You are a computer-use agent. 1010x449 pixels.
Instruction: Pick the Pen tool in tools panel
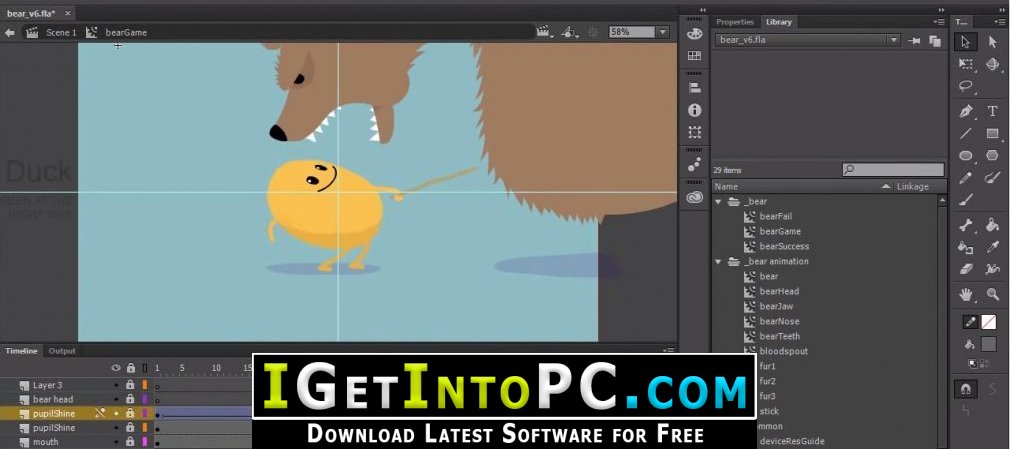(x=966, y=111)
